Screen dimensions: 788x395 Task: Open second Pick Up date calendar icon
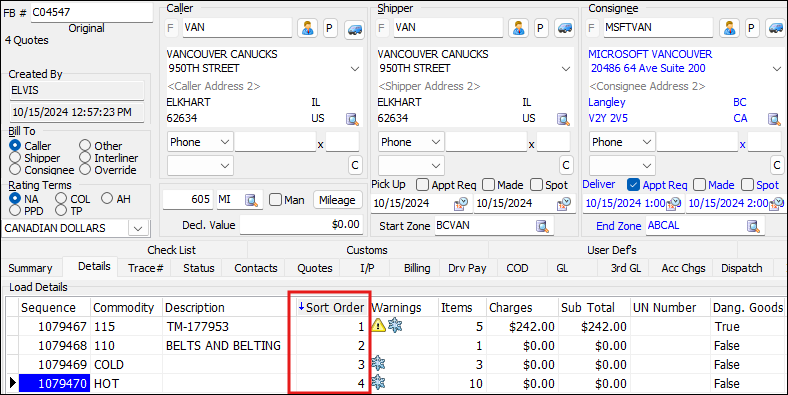(x=564, y=204)
